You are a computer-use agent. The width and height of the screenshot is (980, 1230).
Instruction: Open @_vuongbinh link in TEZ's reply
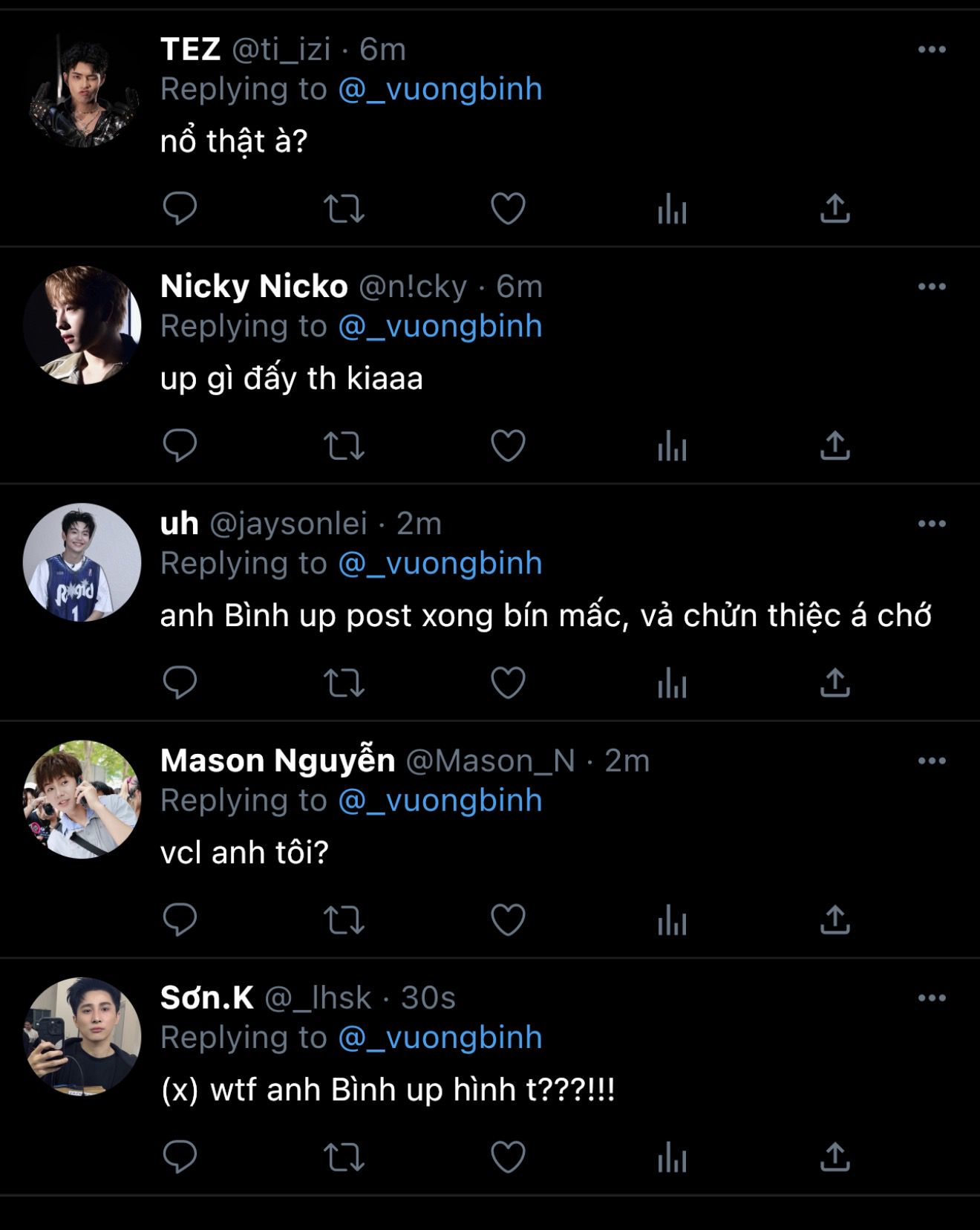[x=440, y=89]
